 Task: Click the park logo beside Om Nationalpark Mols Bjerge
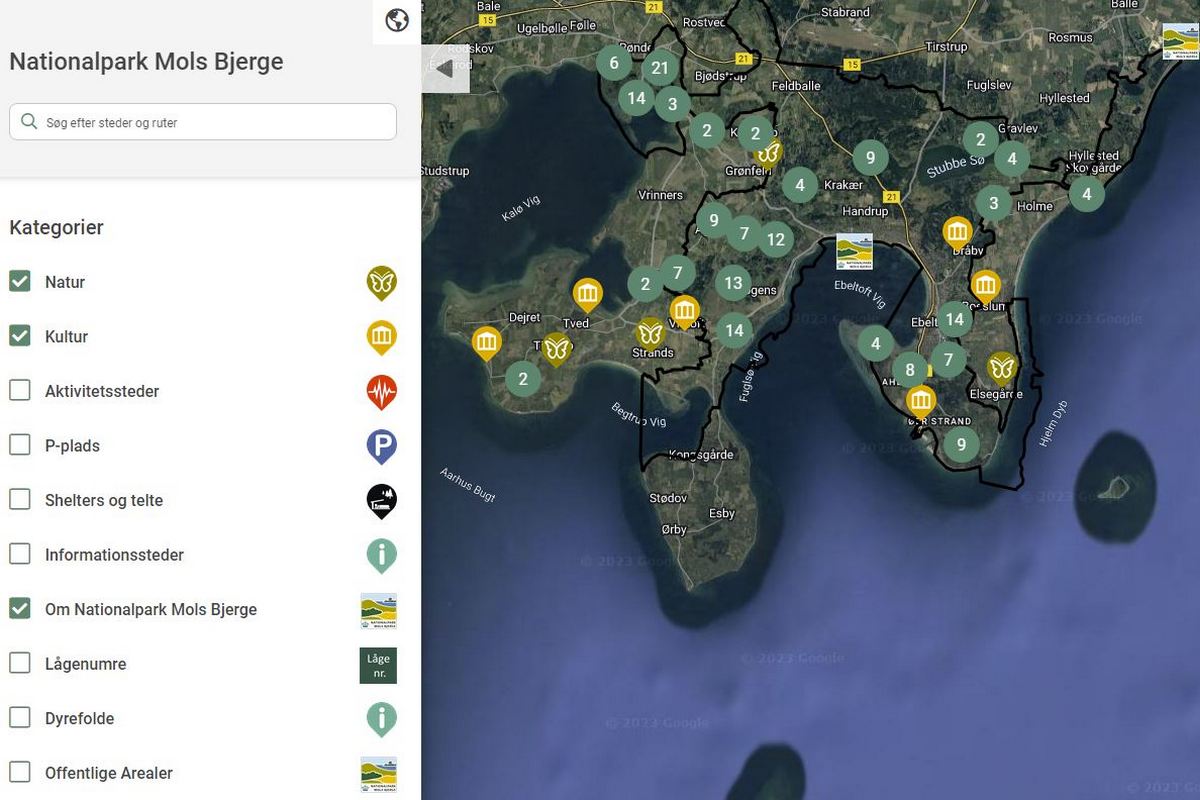(x=379, y=610)
